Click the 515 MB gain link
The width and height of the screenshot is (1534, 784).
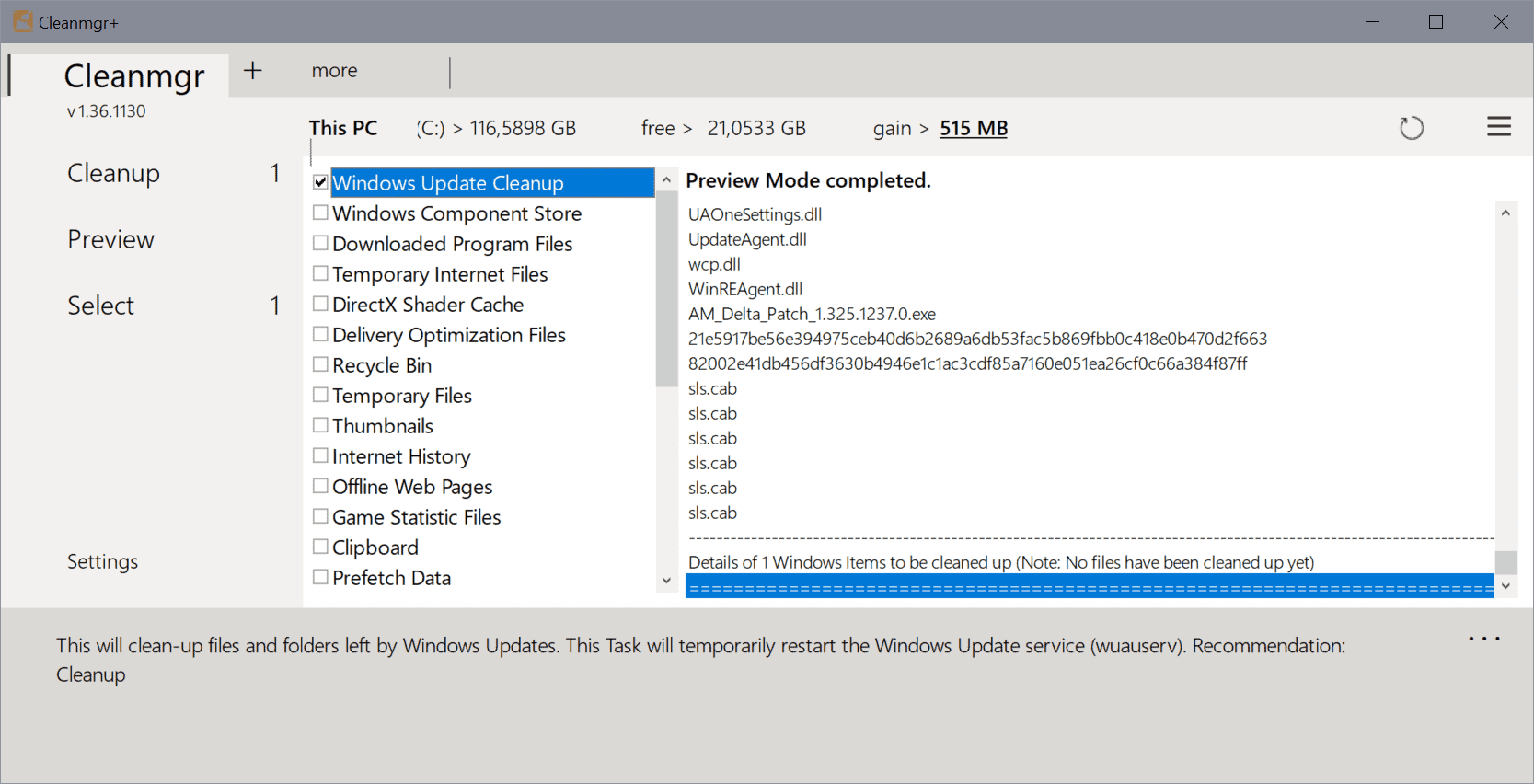[973, 128]
